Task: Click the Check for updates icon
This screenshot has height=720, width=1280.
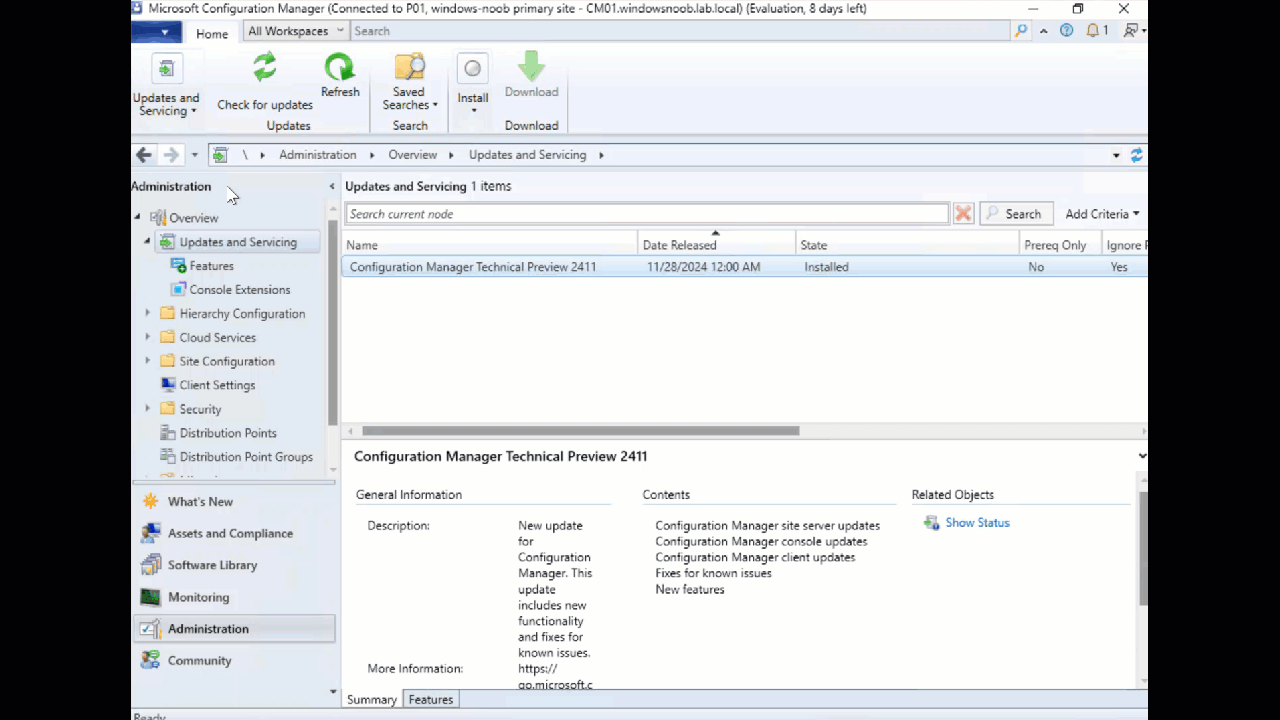Action: coord(264,69)
